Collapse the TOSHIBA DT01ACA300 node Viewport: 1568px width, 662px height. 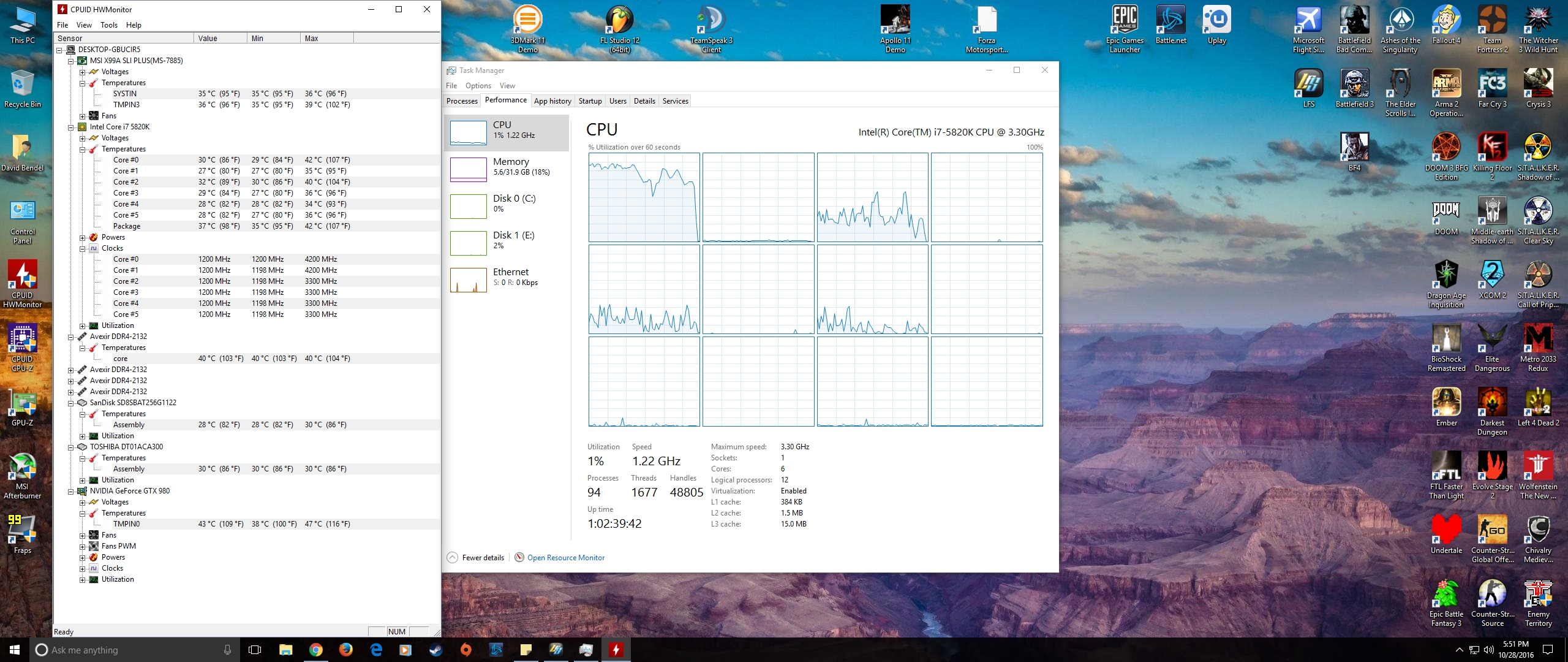(x=71, y=447)
